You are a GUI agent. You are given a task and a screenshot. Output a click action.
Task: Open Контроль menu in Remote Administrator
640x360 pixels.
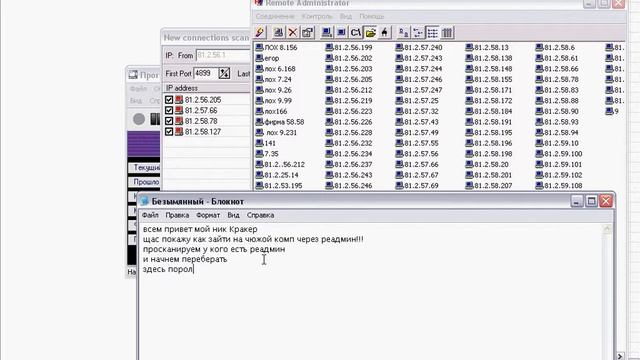tap(317, 16)
